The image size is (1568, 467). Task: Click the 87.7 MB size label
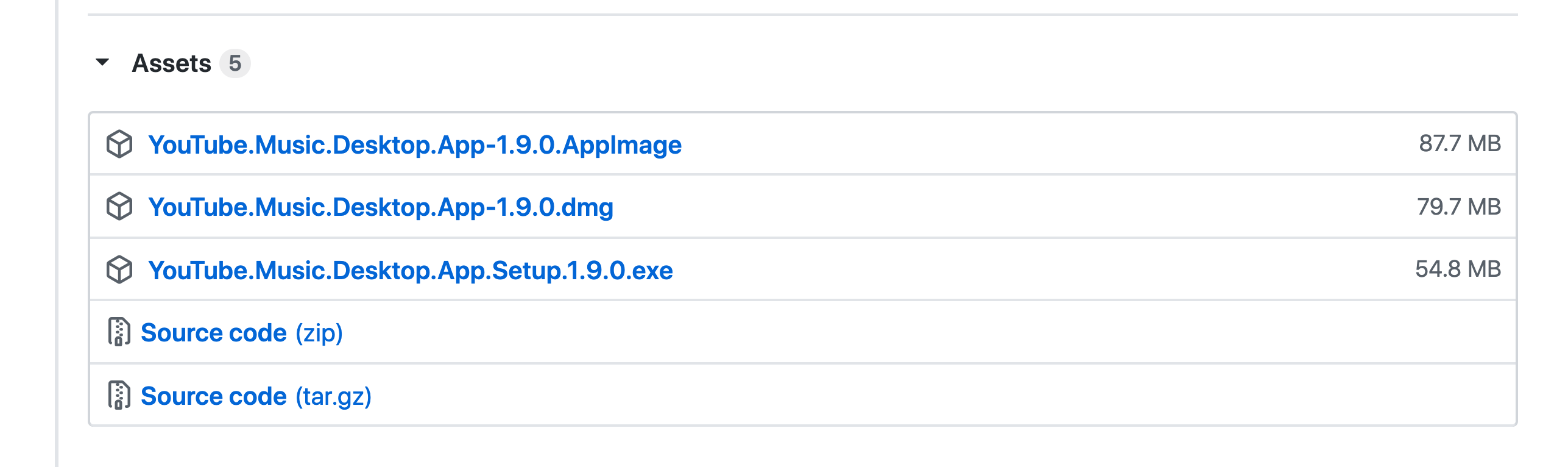[x=1460, y=144]
